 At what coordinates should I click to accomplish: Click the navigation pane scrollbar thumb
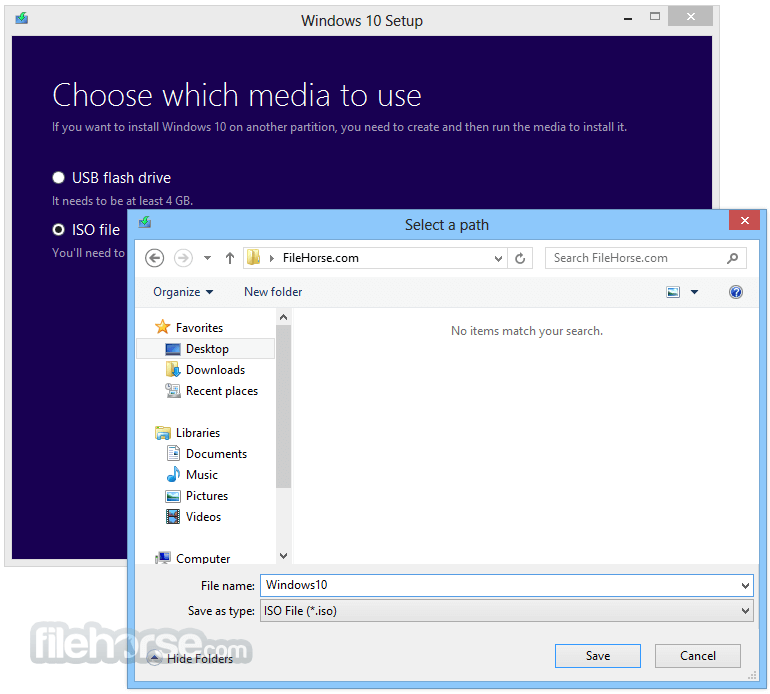(283, 406)
